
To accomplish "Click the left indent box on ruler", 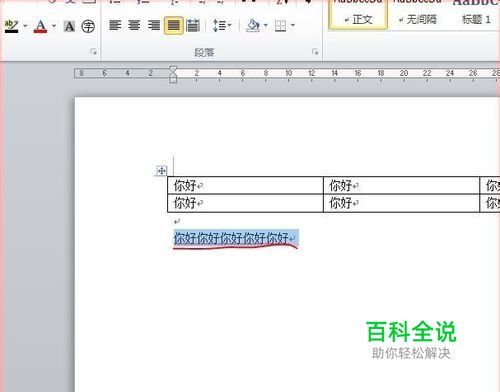I will (173, 80).
